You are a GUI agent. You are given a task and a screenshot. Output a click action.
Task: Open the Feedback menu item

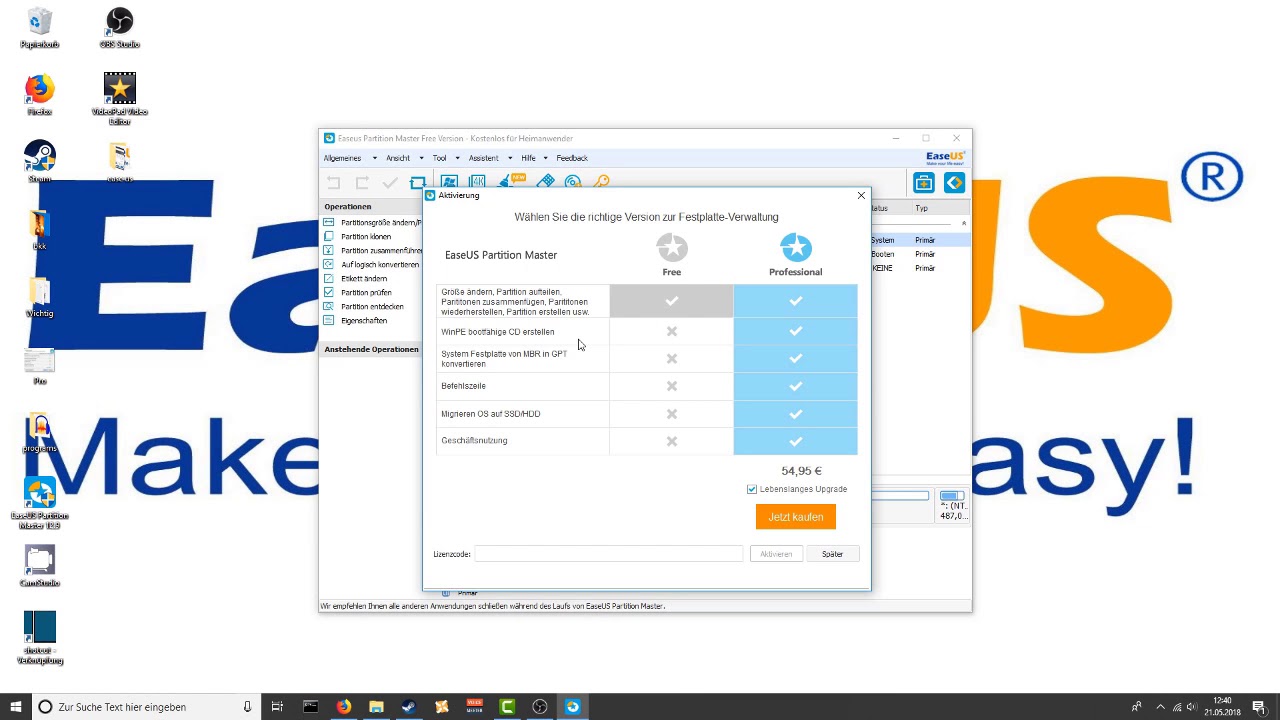(572, 158)
